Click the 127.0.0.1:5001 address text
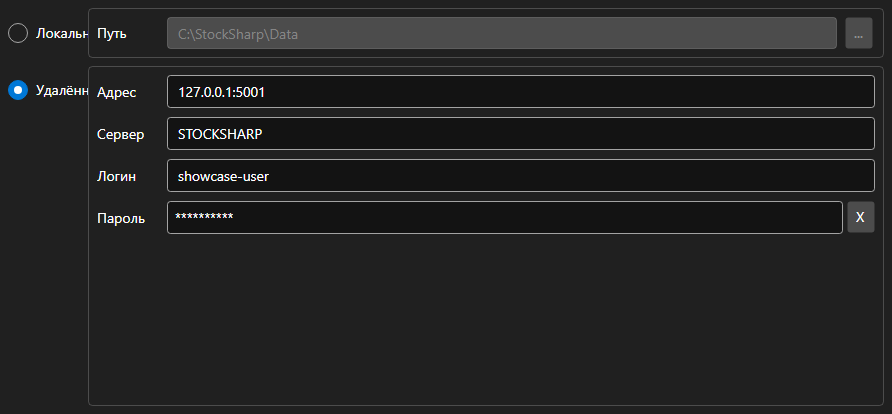The height and width of the screenshot is (414, 892). (221, 92)
